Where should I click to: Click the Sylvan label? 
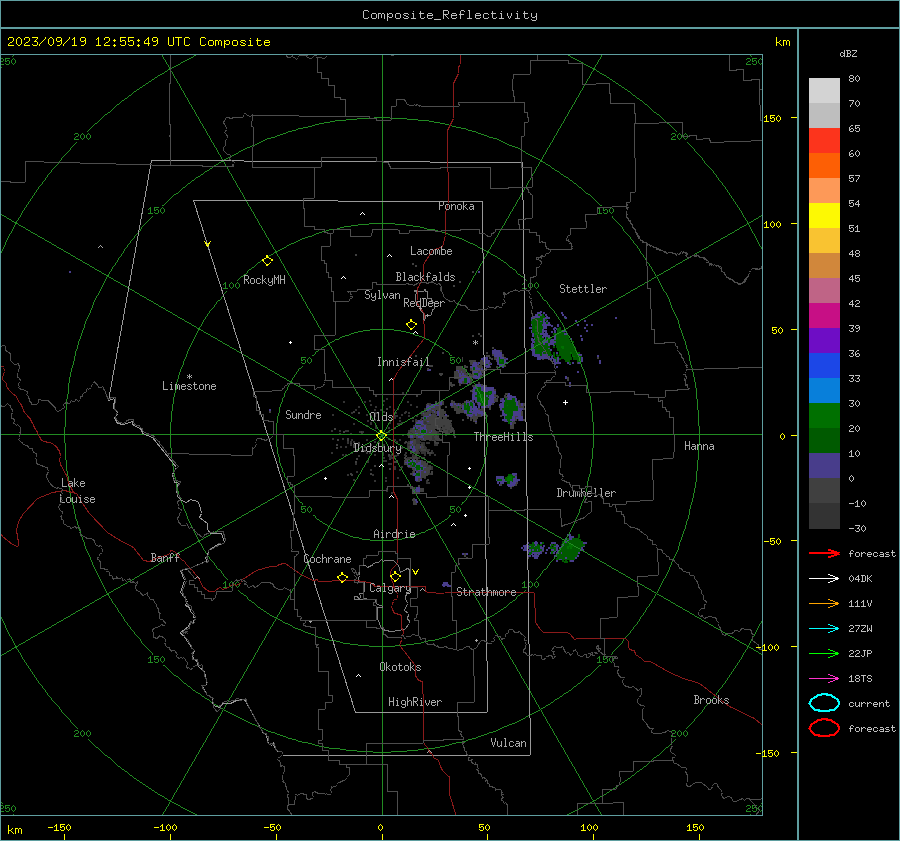coord(382,295)
